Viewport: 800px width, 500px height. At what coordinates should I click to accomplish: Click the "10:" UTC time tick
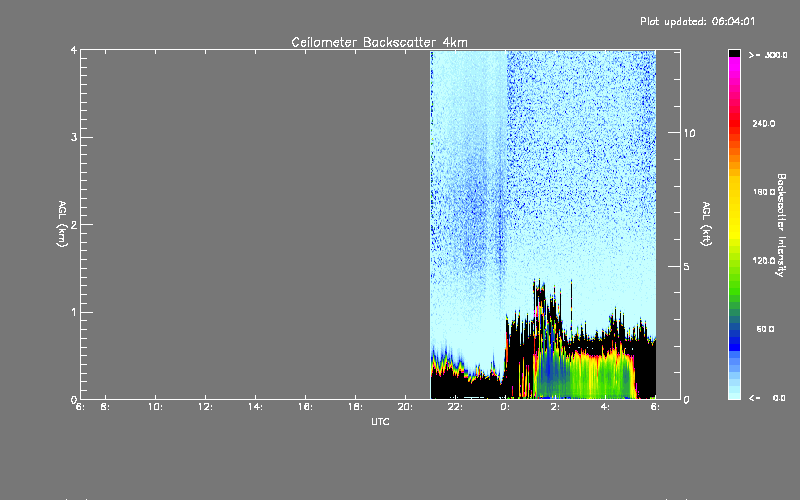pyautogui.click(x=156, y=407)
